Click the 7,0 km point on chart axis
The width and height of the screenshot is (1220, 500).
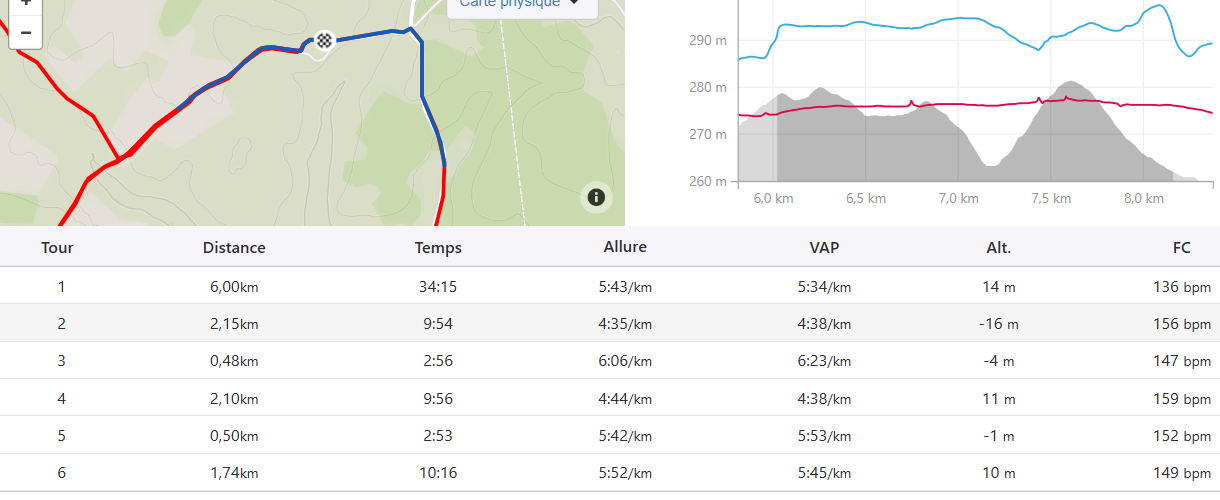959,198
